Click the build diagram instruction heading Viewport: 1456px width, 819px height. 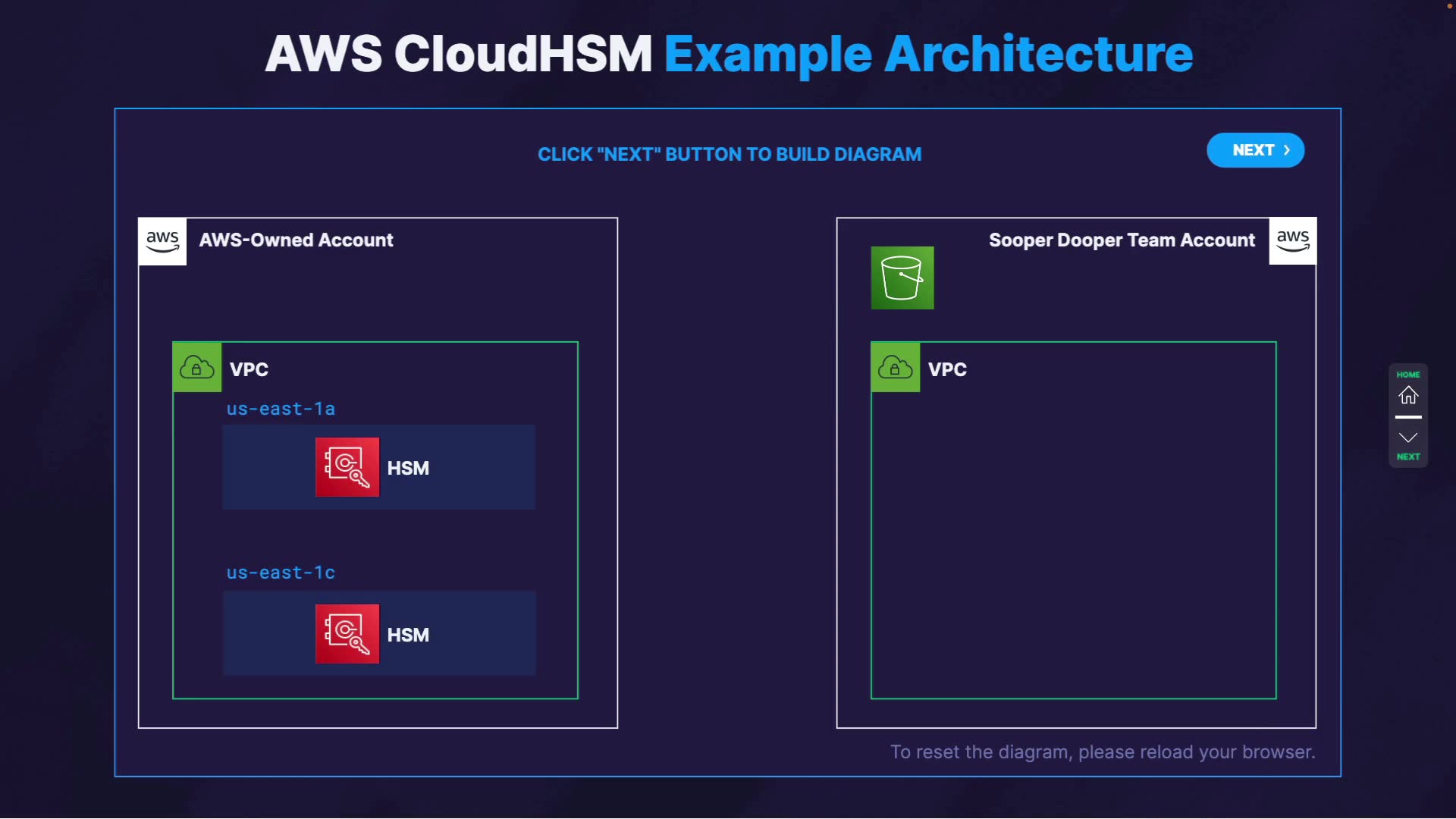coord(729,154)
